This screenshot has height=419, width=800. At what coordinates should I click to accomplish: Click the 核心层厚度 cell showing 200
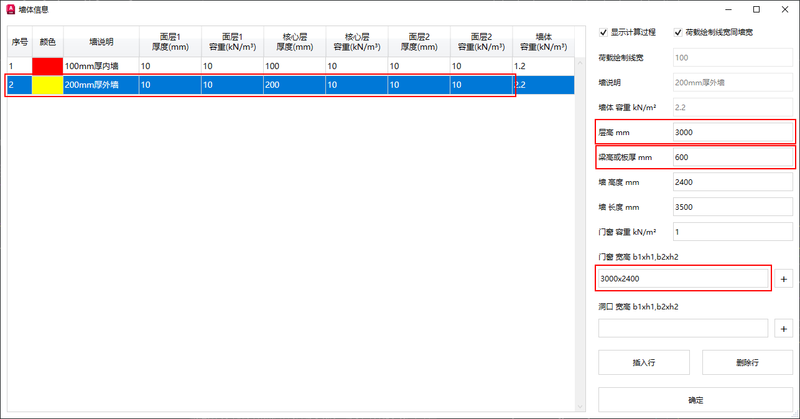(294, 85)
